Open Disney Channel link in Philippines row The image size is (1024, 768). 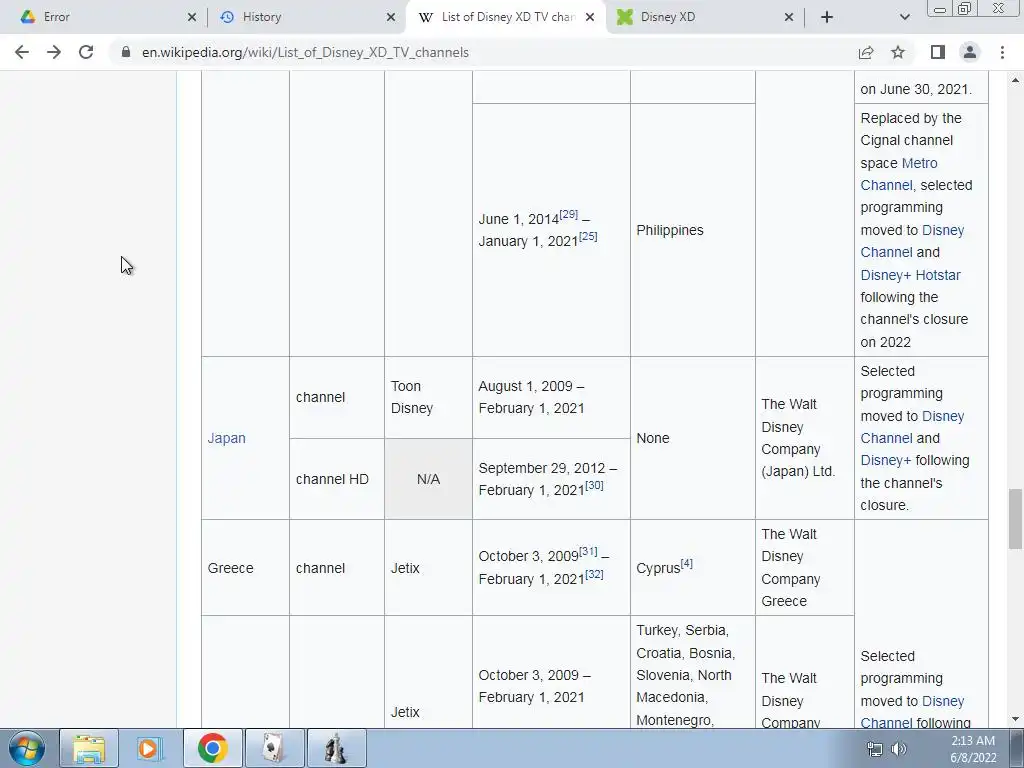(912, 242)
